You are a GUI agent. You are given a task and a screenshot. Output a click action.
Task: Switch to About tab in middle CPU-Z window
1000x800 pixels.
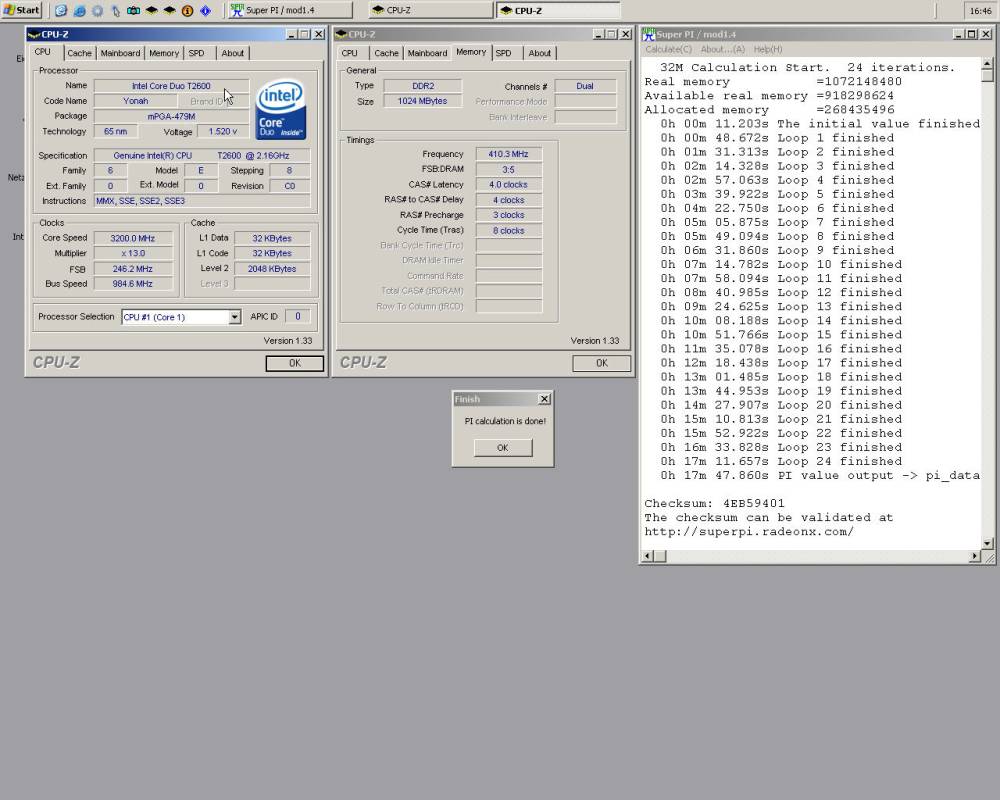(540, 53)
